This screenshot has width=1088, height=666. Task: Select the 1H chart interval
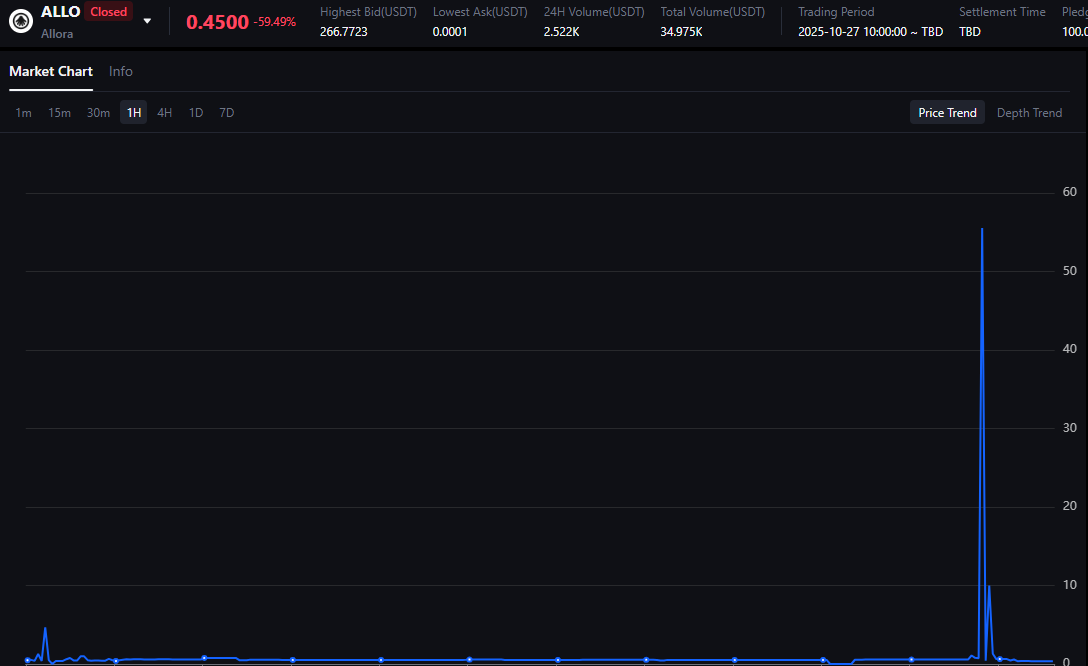point(133,113)
